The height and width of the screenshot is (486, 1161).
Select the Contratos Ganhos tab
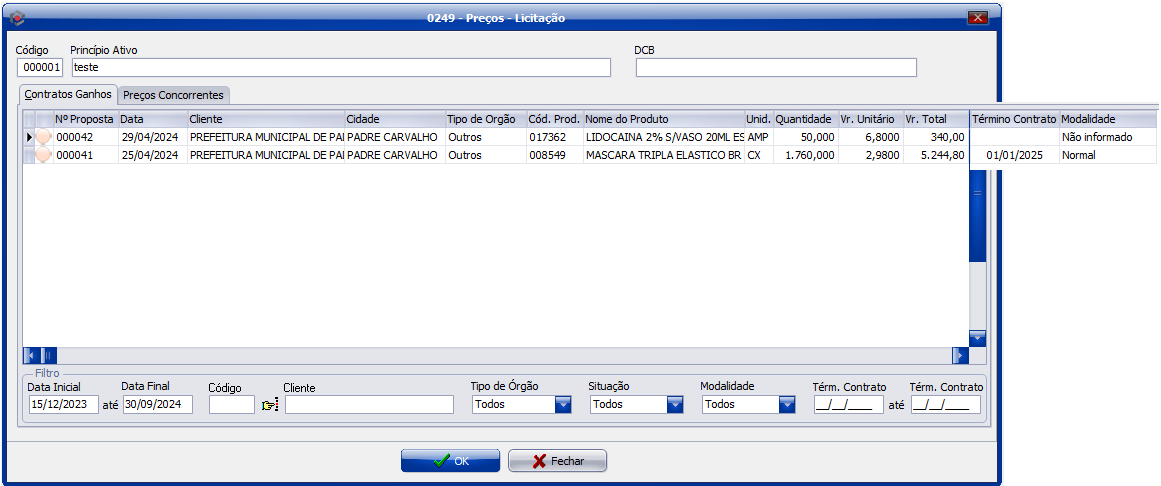pyautogui.click(x=68, y=94)
